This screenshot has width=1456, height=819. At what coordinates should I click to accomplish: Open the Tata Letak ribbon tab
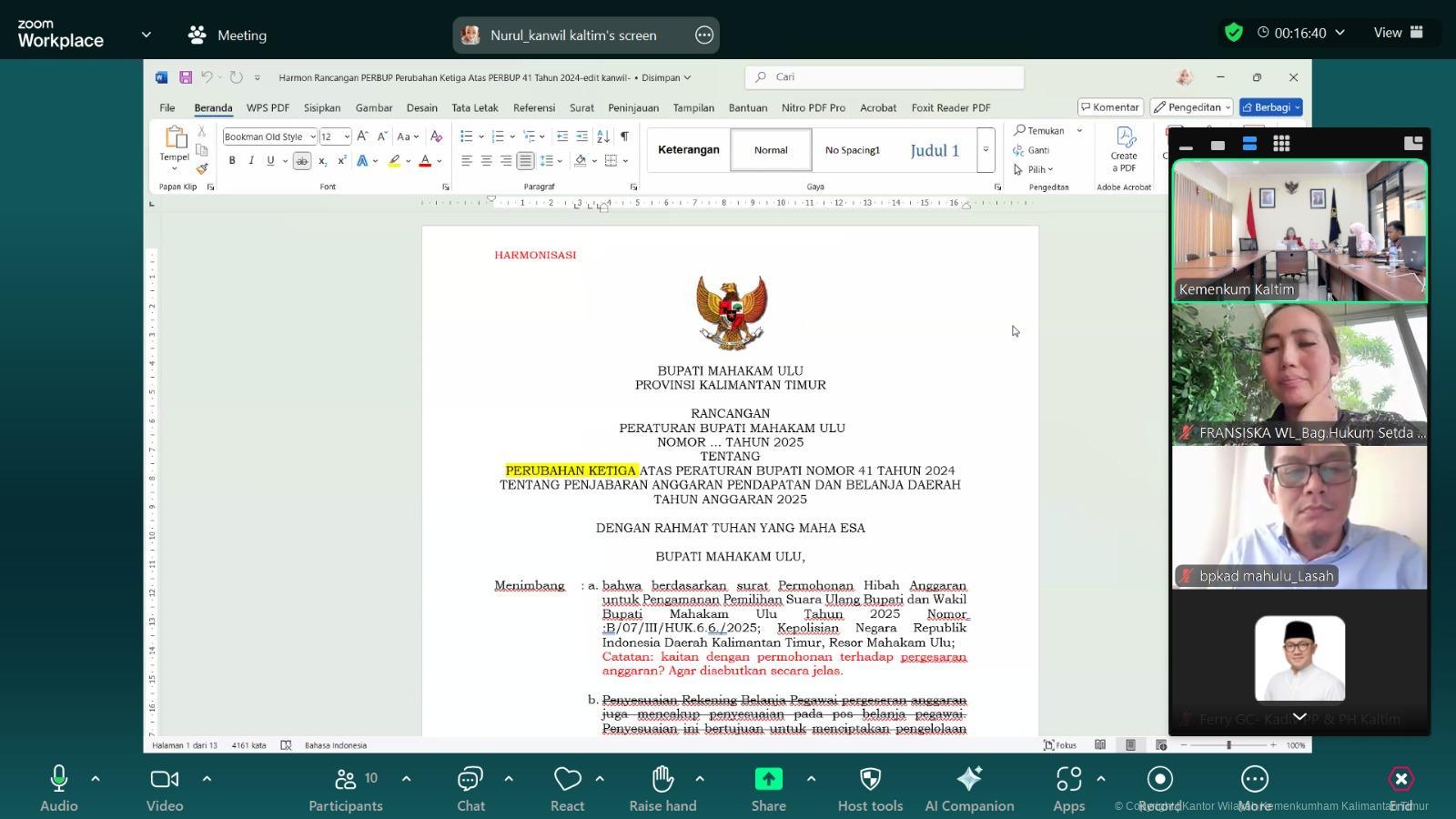pos(474,107)
